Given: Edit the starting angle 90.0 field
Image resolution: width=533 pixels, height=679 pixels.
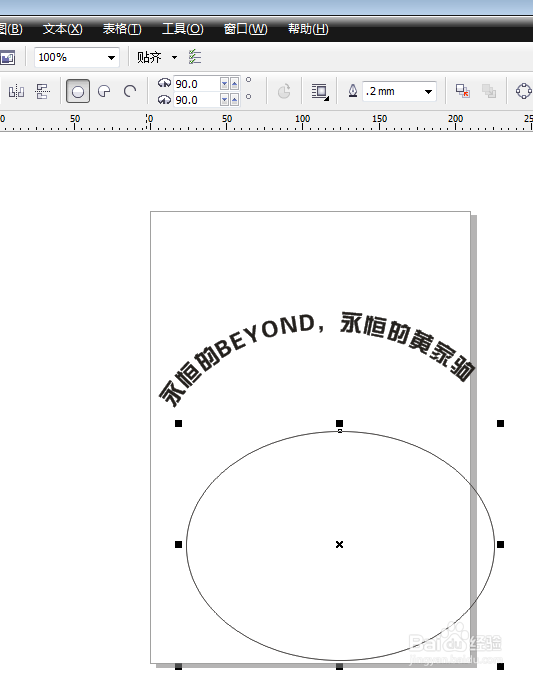Looking at the screenshot, I should click(196, 84).
